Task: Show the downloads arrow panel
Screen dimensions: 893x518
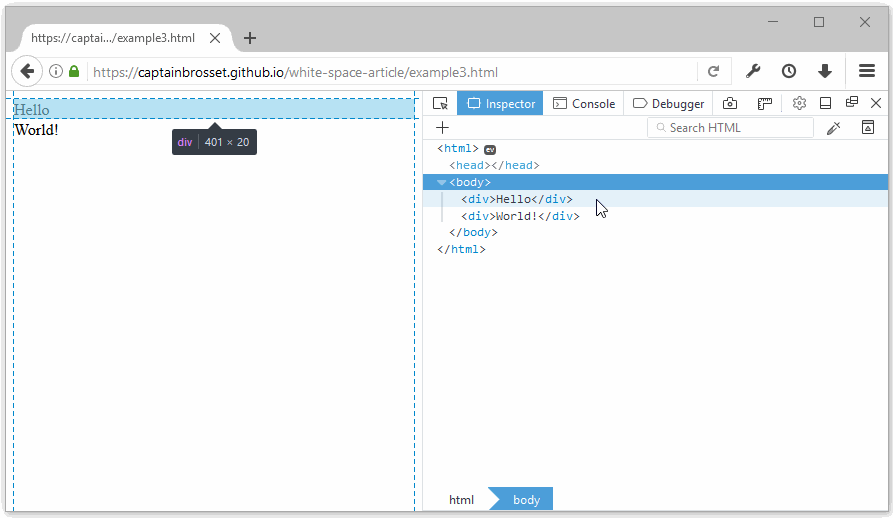Action: (x=824, y=71)
